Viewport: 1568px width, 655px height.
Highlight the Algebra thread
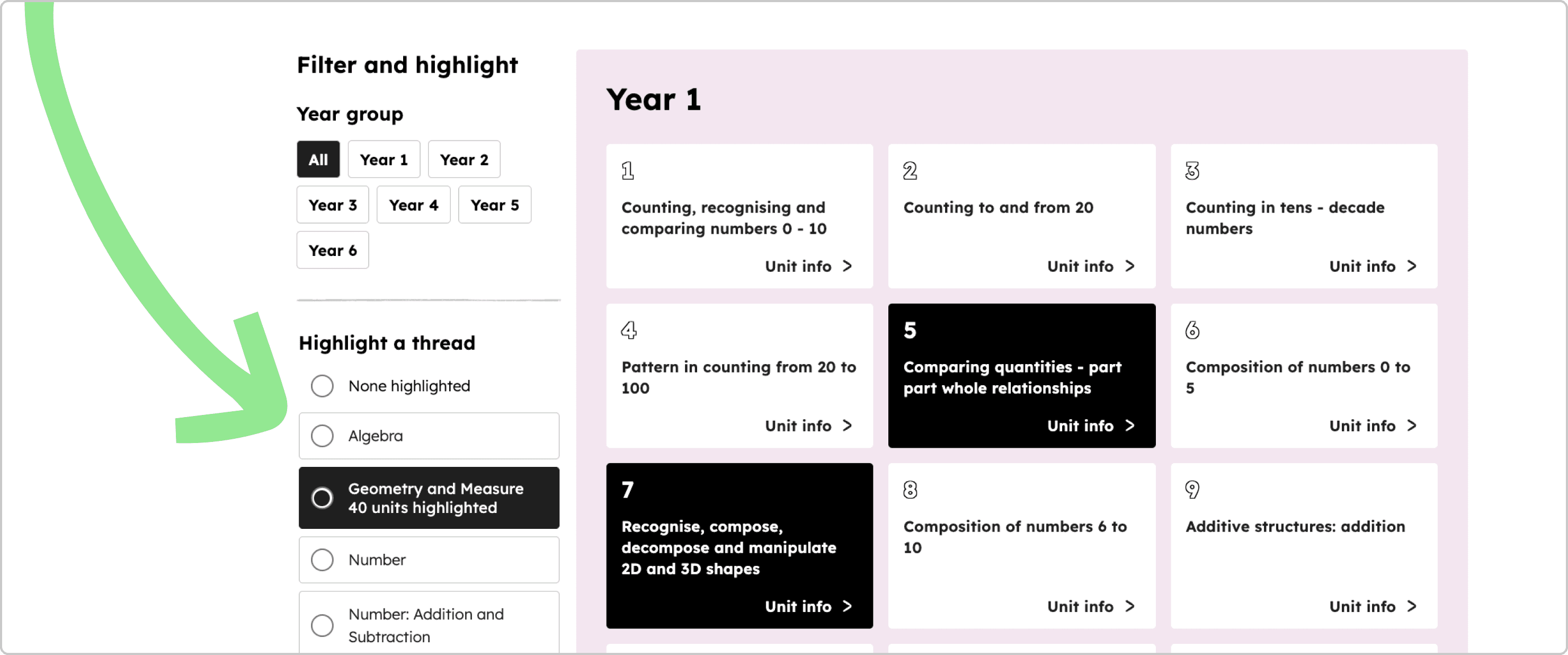[322, 436]
